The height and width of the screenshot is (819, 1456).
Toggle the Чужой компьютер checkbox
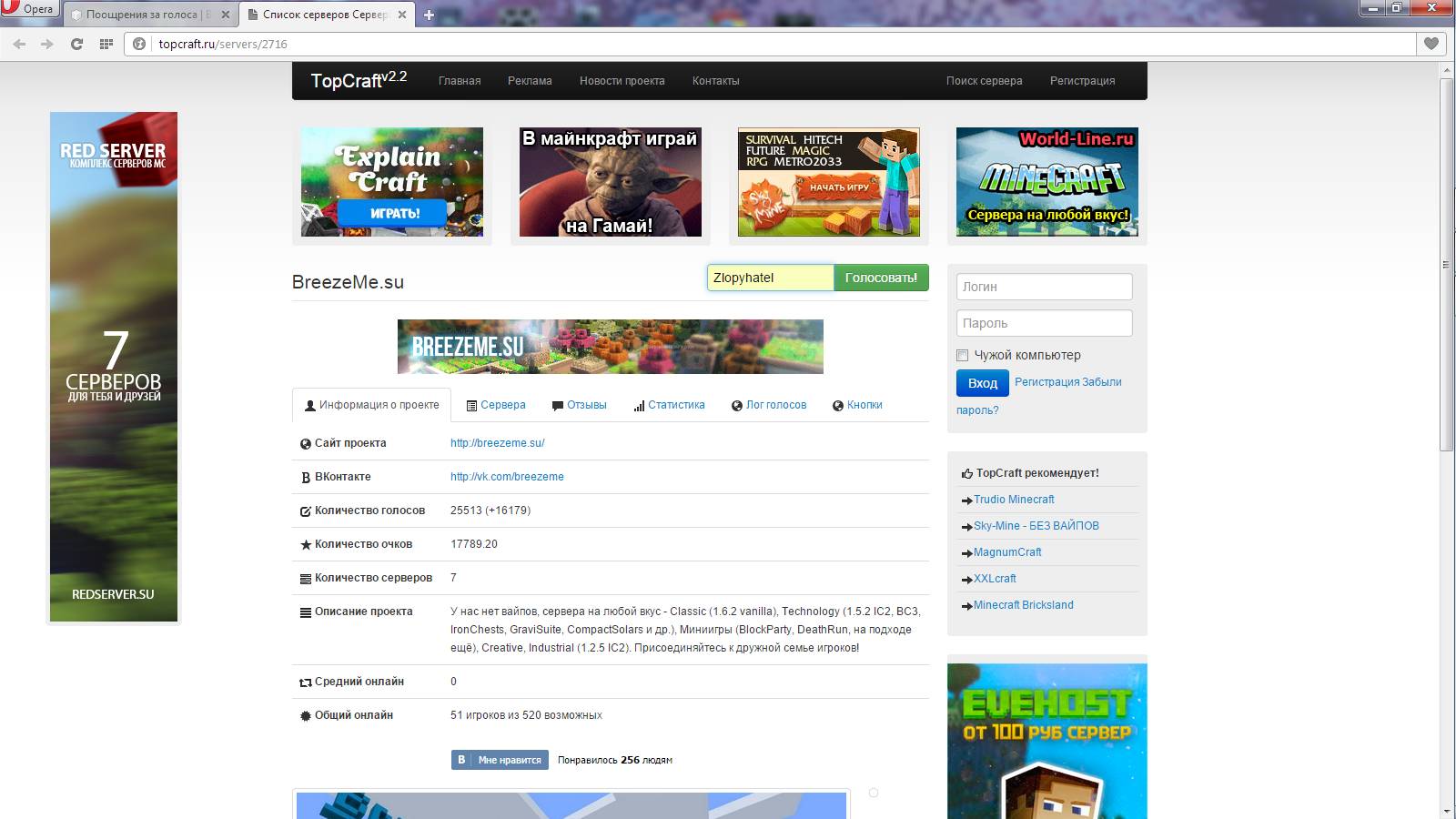click(x=962, y=355)
